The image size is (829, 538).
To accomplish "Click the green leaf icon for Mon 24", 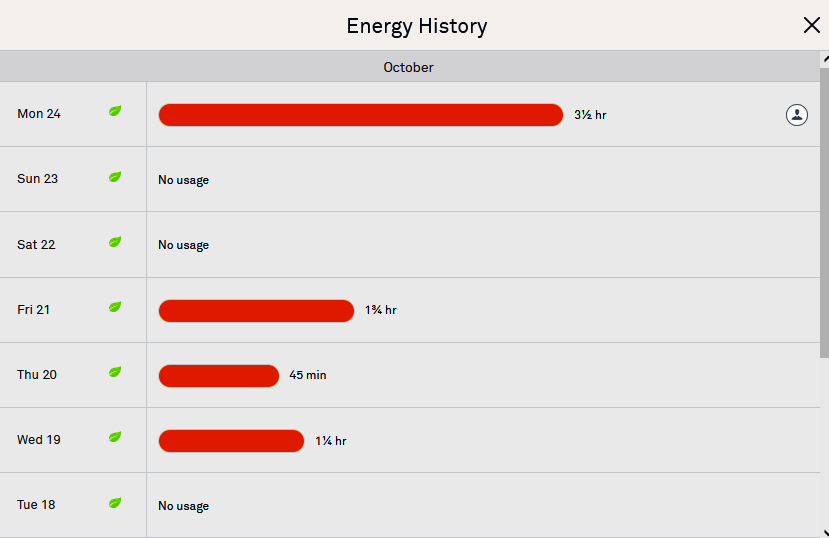I will coord(115,111).
